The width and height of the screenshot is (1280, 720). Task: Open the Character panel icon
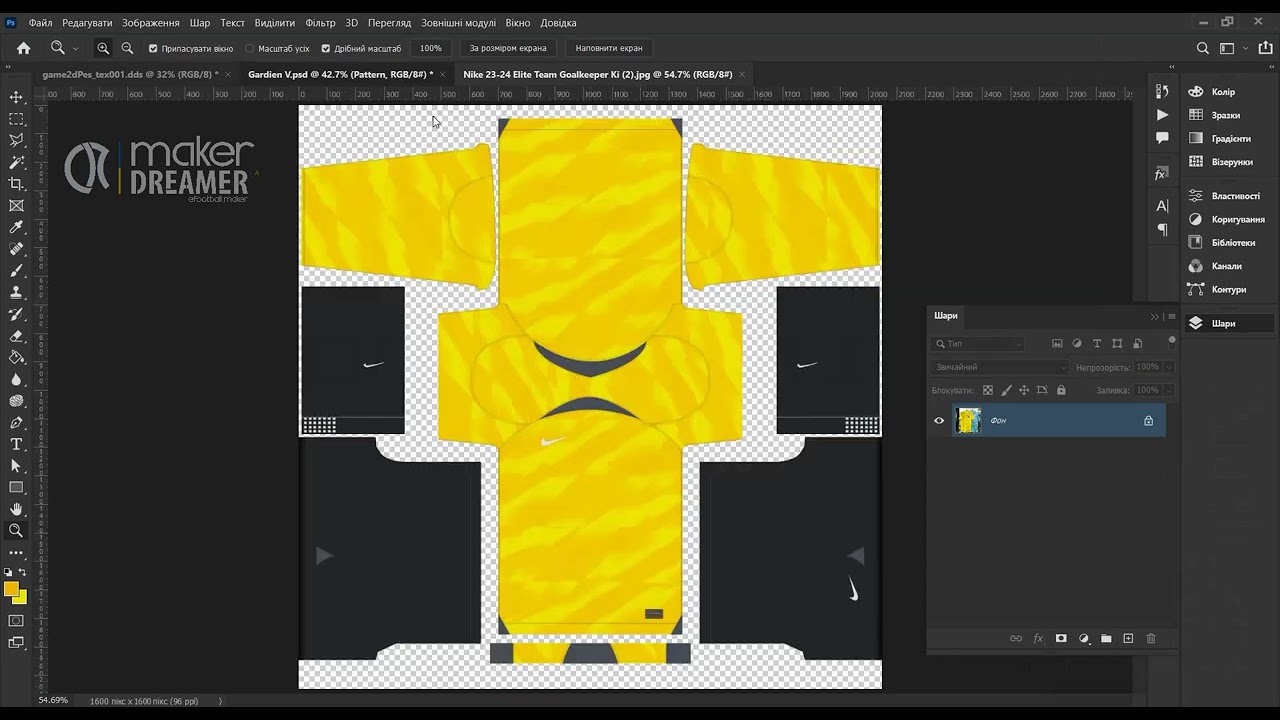pyautogui.click(x=1162, y=206)
